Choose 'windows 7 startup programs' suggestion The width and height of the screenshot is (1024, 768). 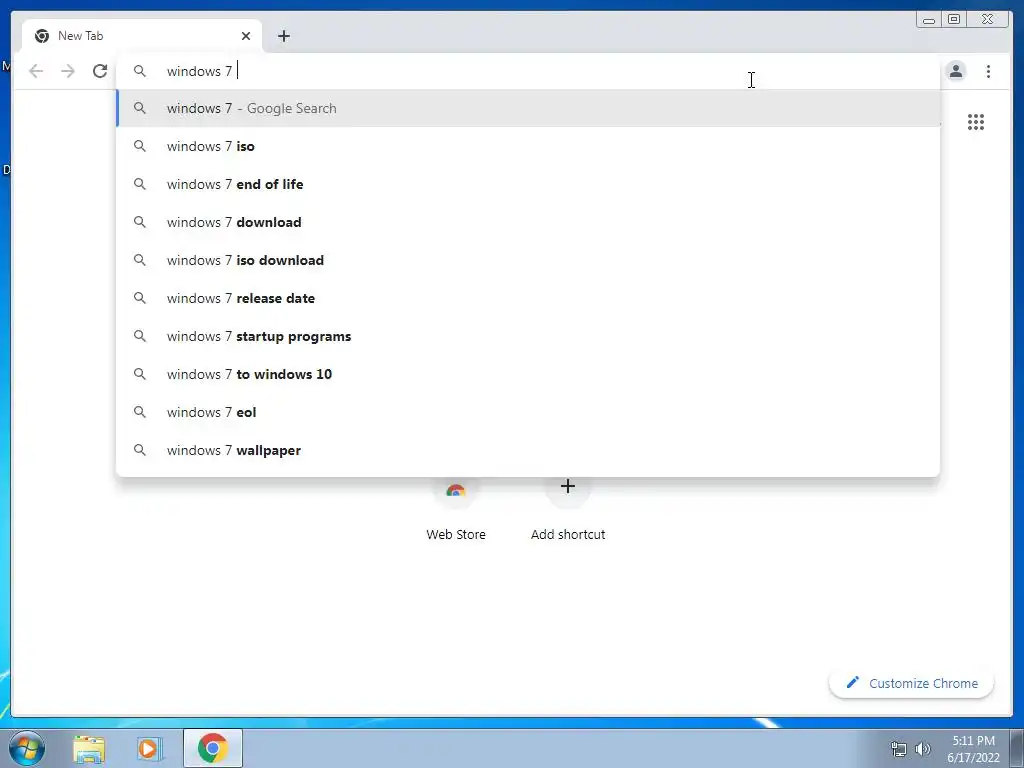(x=528, y=336)
